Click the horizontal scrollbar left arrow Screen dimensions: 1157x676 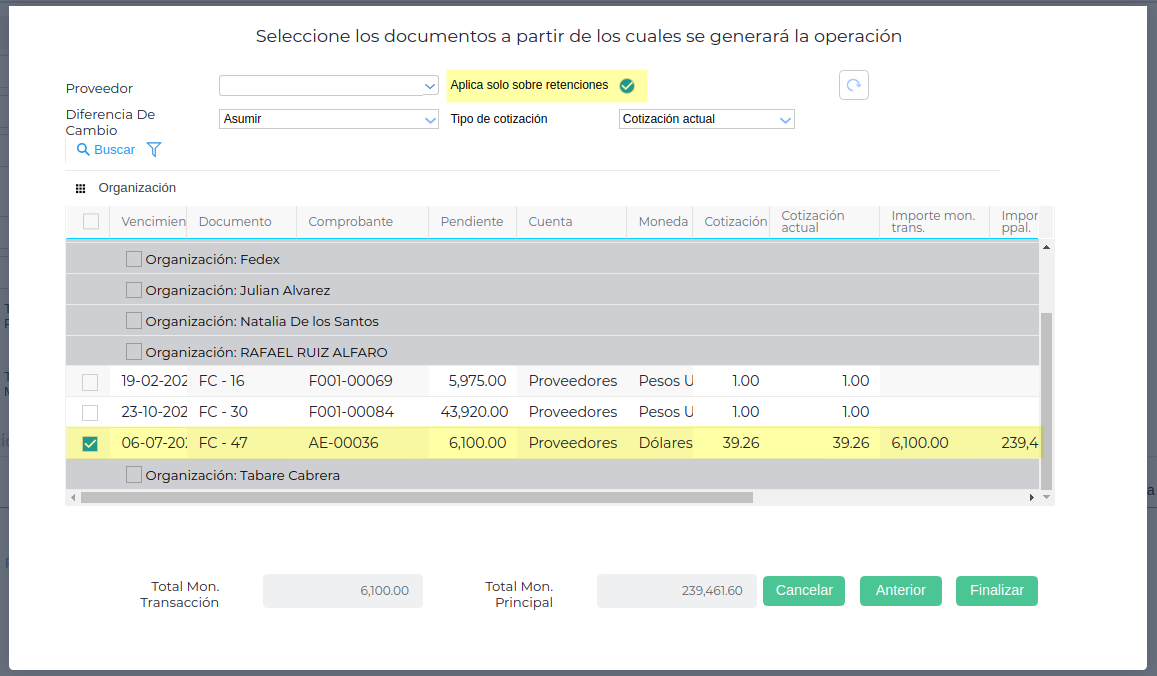pyautogui.click(x=73, y=497)
